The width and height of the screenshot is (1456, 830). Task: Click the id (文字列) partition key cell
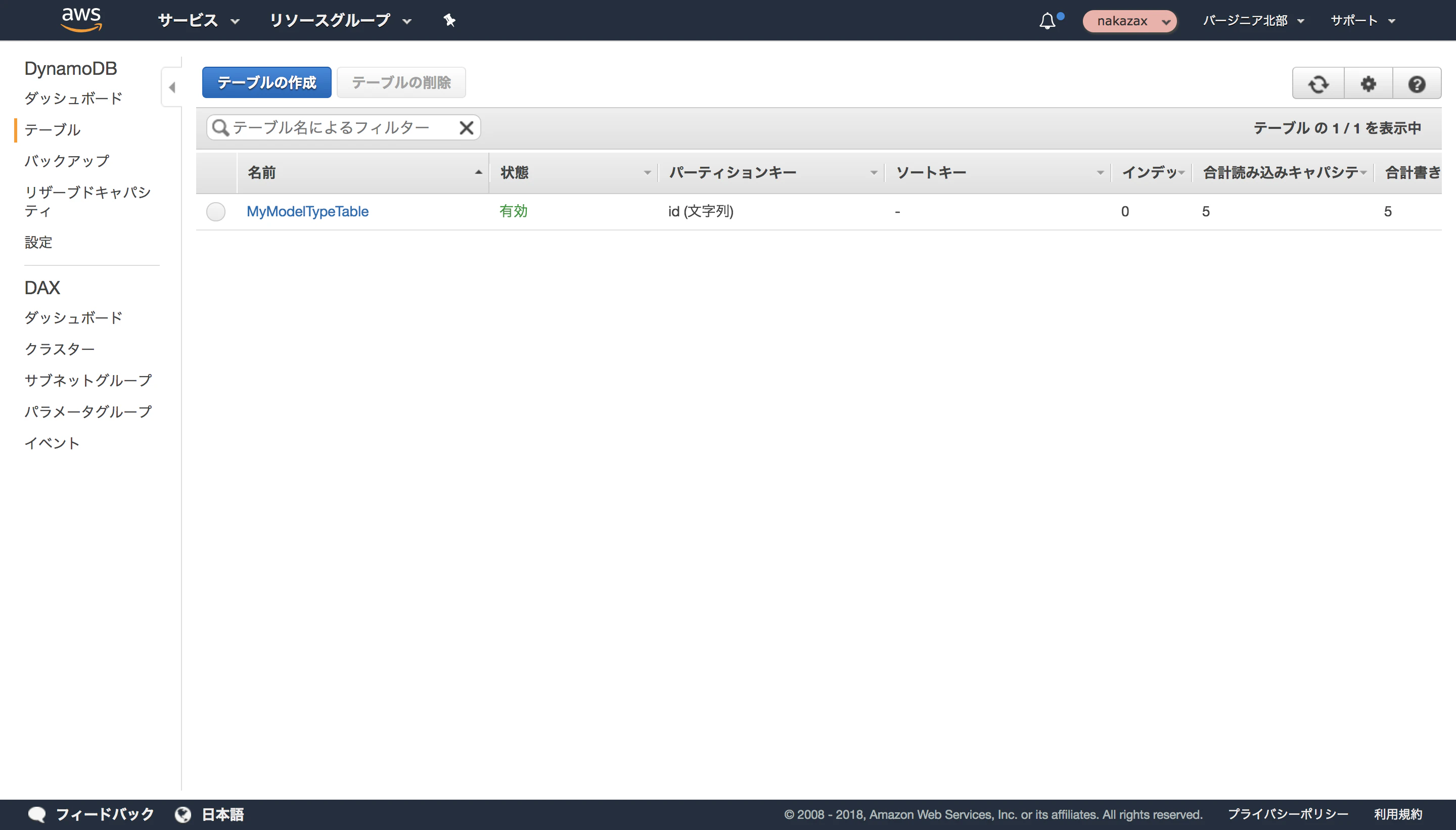(701, 211)
